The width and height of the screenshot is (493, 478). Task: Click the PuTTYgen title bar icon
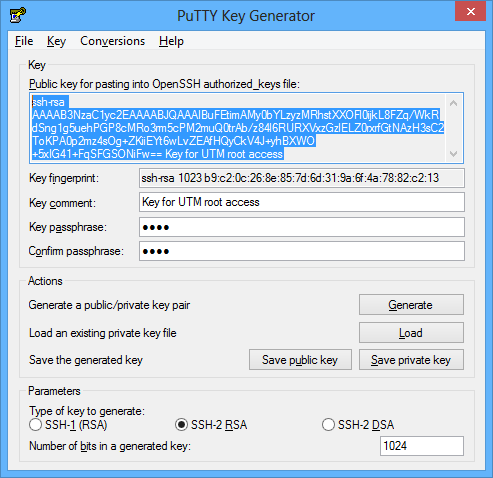click(17, 15)
